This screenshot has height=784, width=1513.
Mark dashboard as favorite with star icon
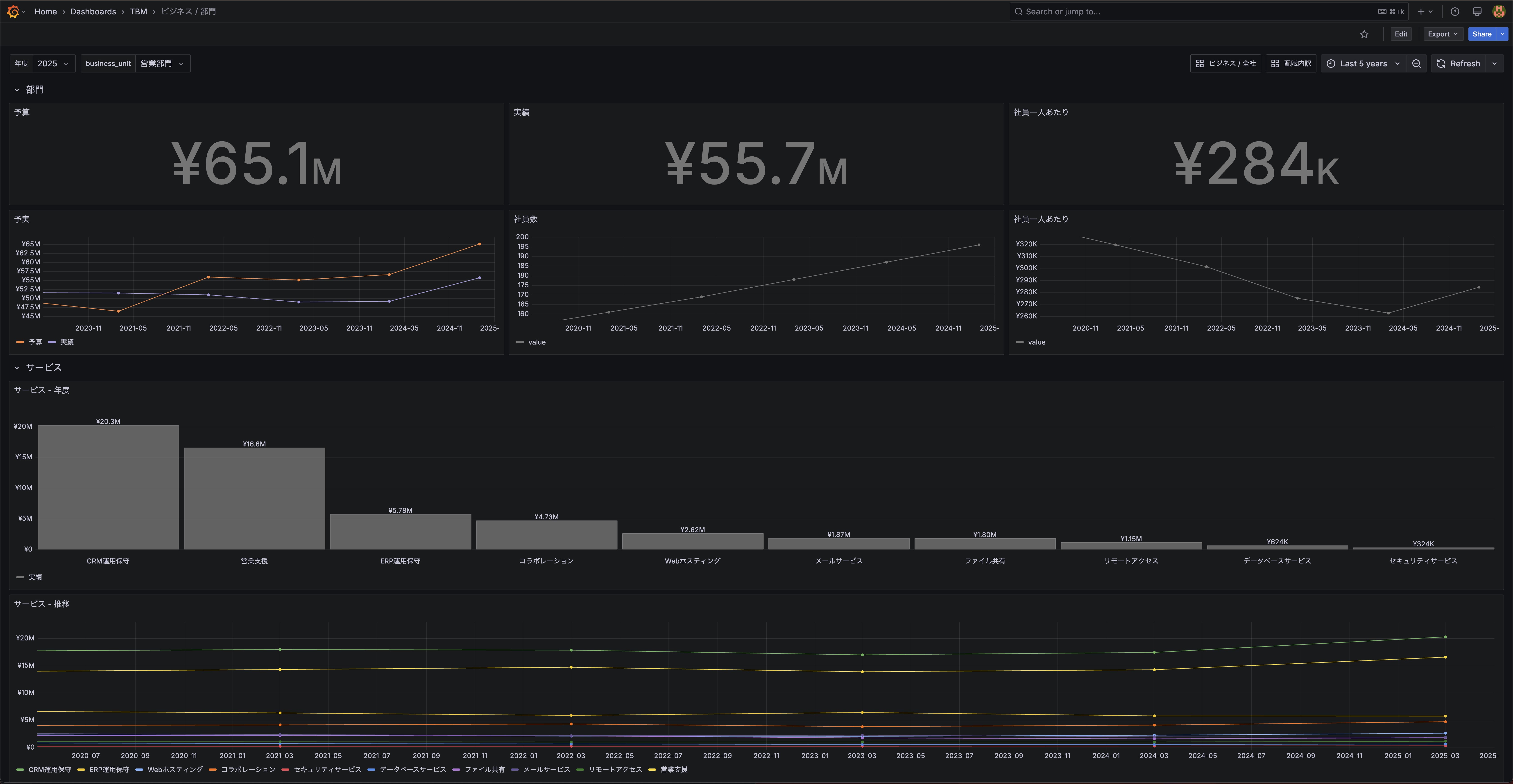pos(1364,34)
